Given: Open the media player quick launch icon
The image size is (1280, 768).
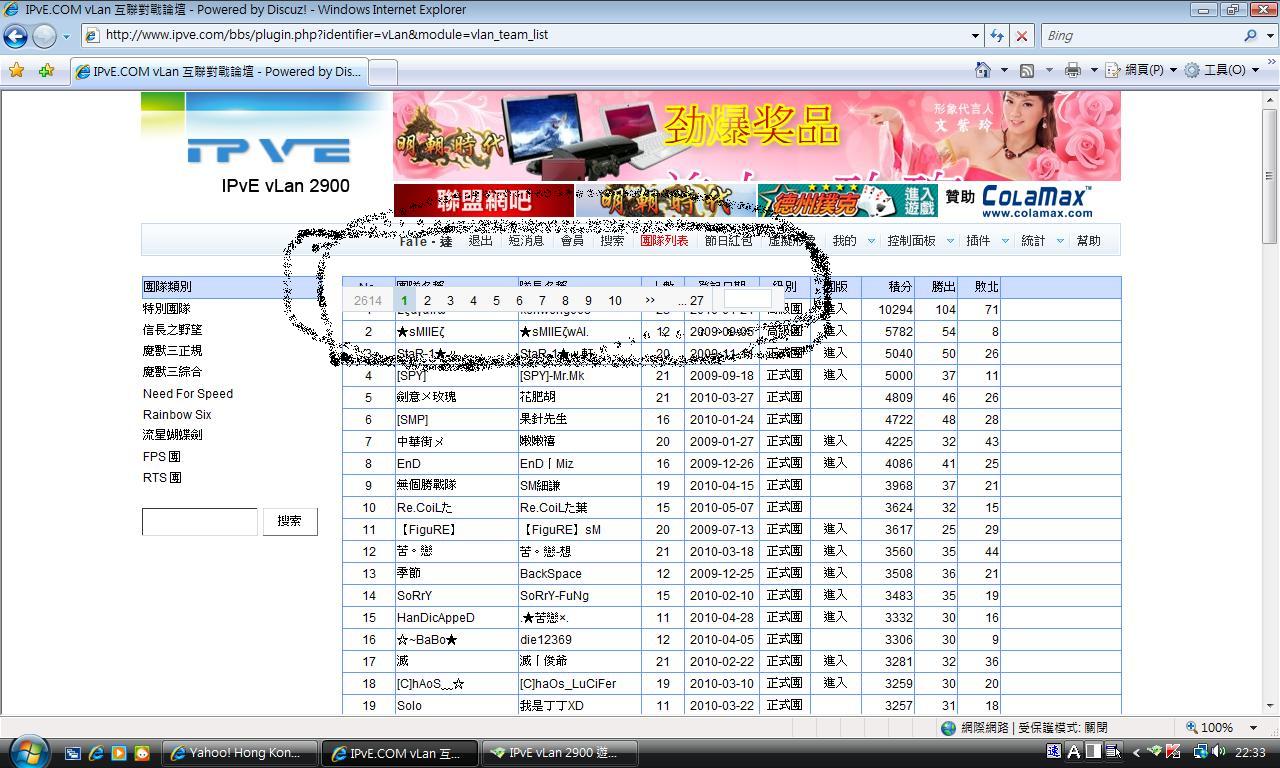Looking at the screenshot, I should click(119, 753).
